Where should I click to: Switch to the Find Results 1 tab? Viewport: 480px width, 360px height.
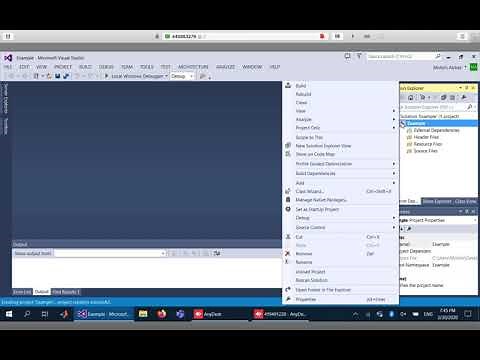[x=66, y=292]
